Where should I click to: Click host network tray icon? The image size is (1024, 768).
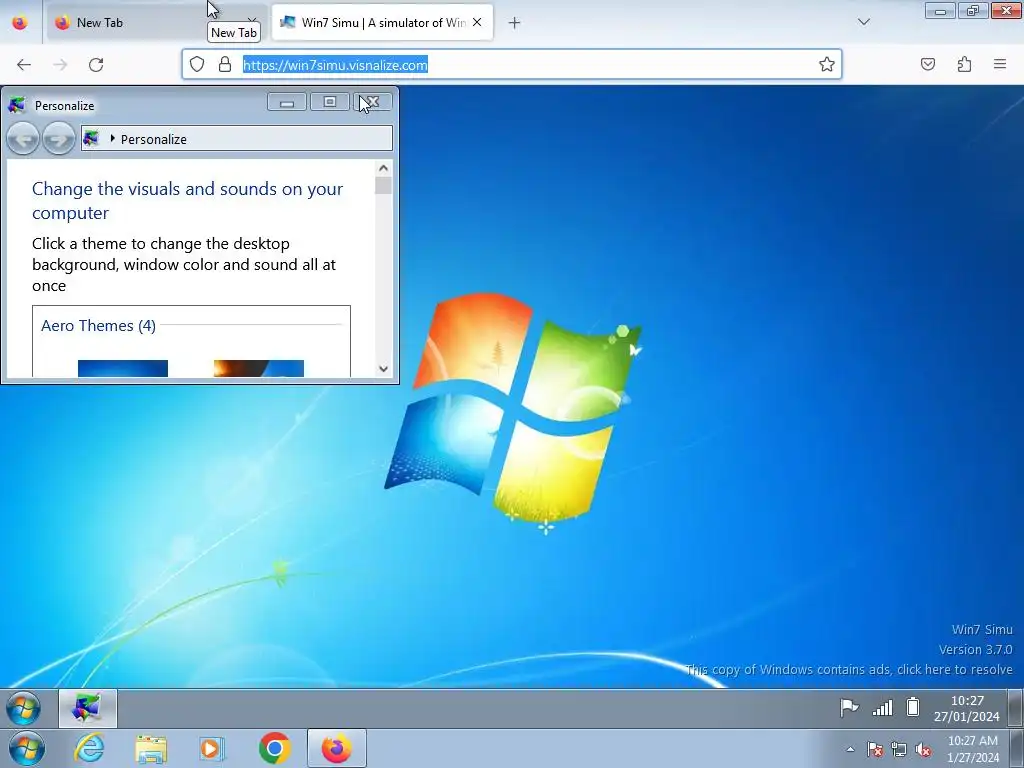(x=899, y=749)
